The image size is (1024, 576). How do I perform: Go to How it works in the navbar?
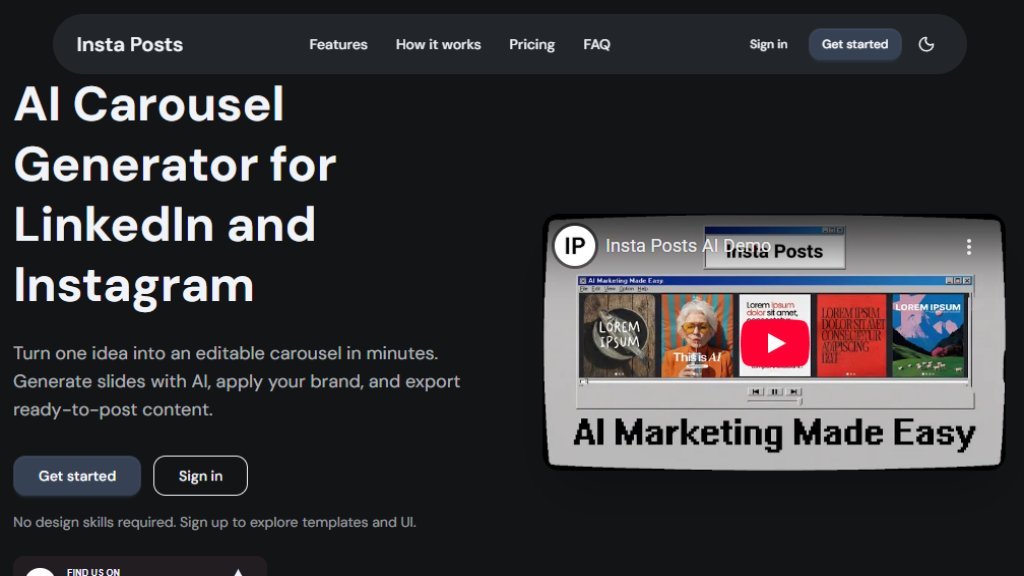438,44
